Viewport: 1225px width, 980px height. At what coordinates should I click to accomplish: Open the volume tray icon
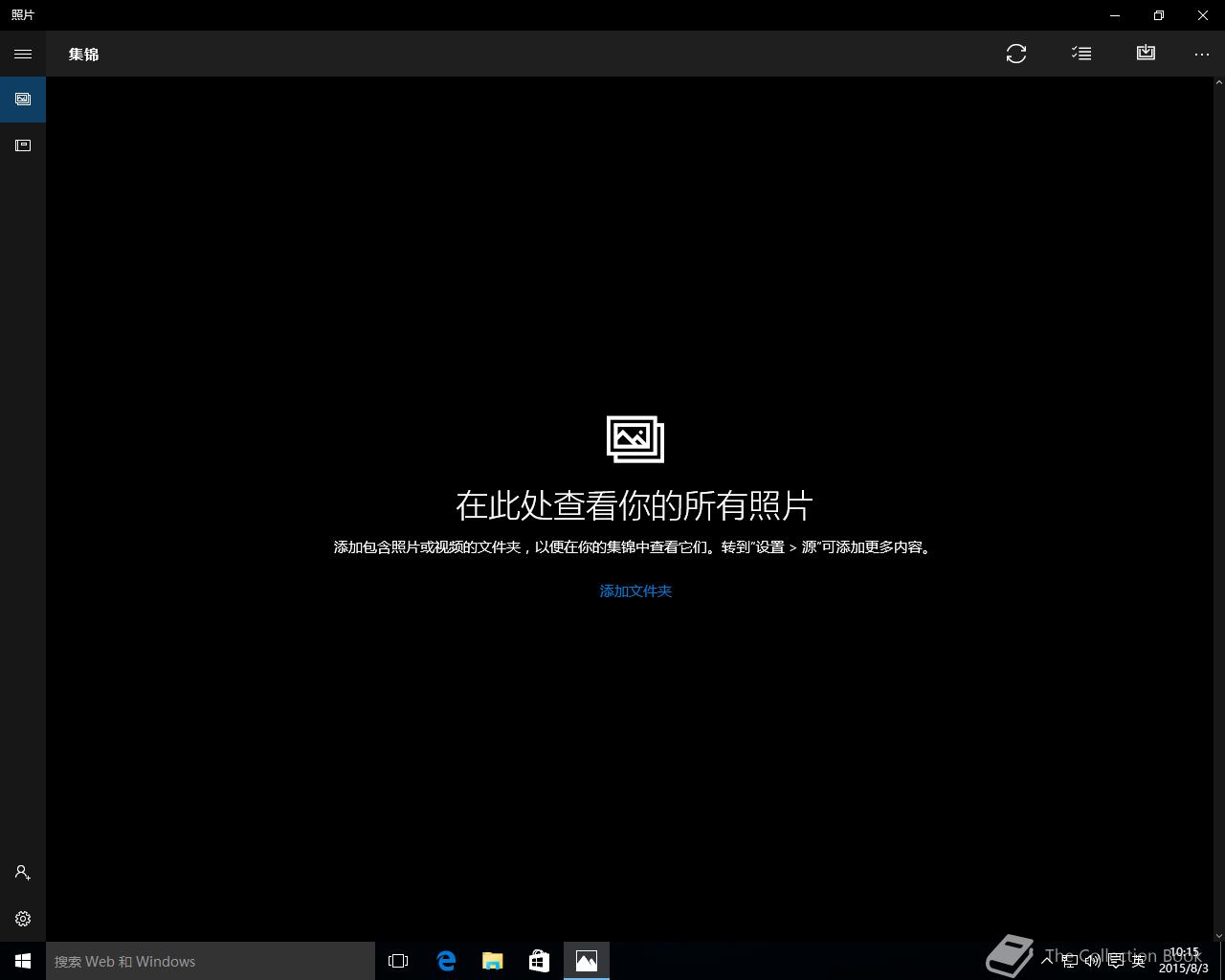tap(1093, 961)
